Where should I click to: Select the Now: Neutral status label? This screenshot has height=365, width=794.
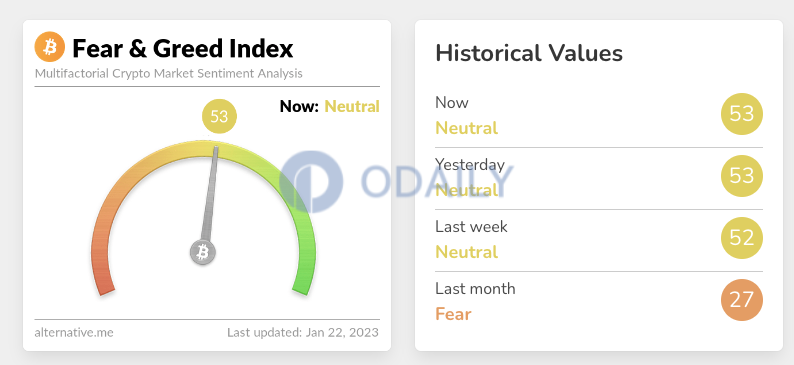click(330, 107)
